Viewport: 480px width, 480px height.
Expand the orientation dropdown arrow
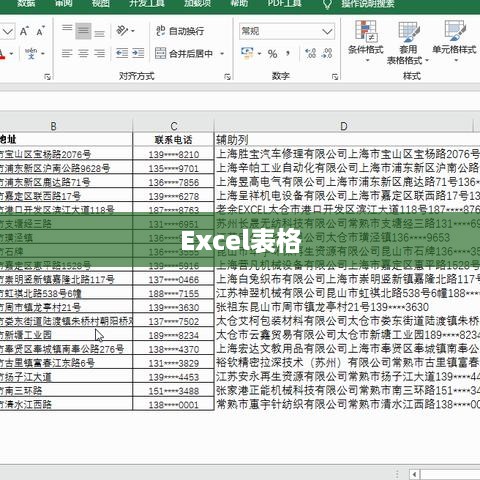133,31
